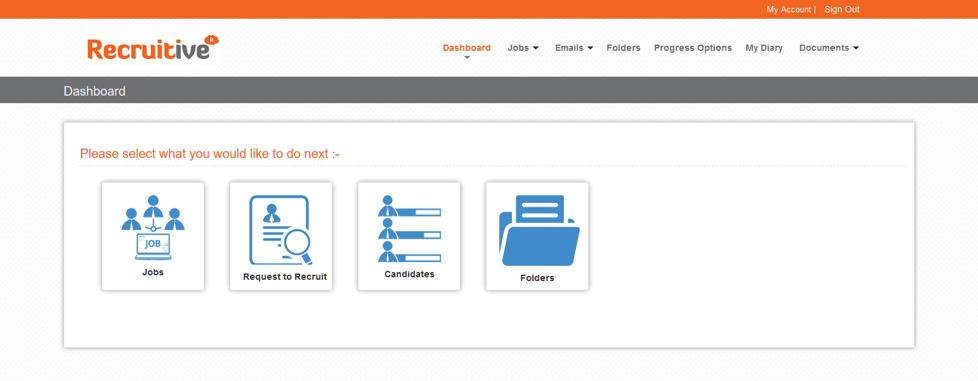Image resolution: width=978 pixels, height=381 pixels.
Task: Open Progress Options page
Action: (x=693, y=47)
